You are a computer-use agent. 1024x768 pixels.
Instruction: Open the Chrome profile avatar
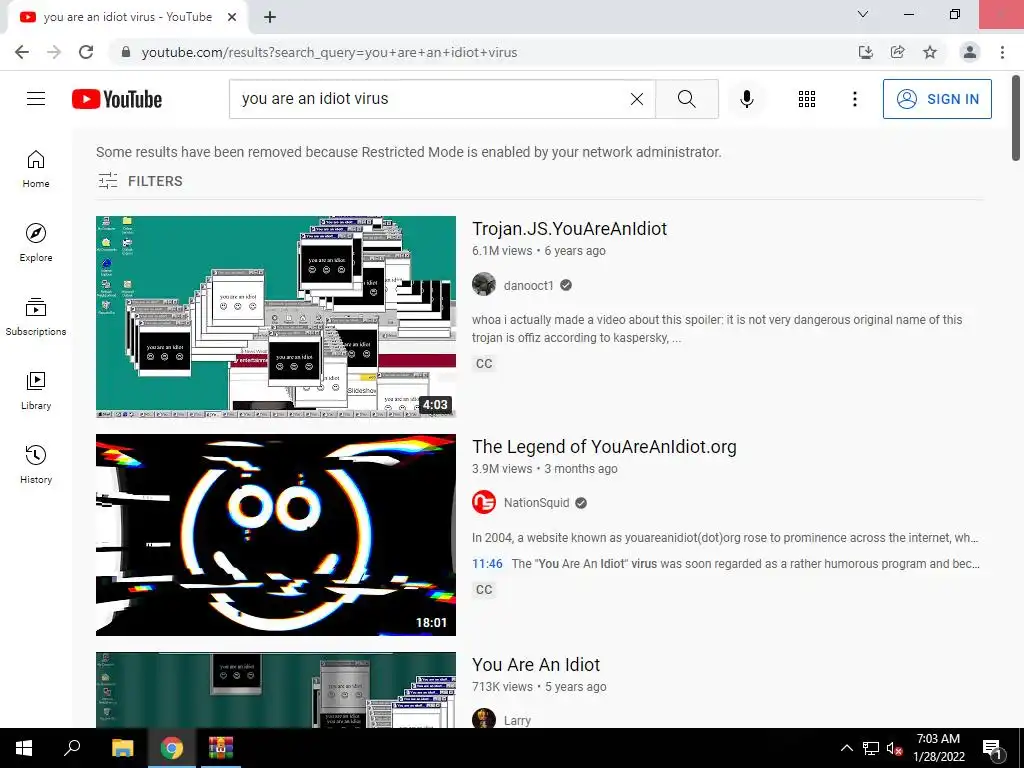970,52
